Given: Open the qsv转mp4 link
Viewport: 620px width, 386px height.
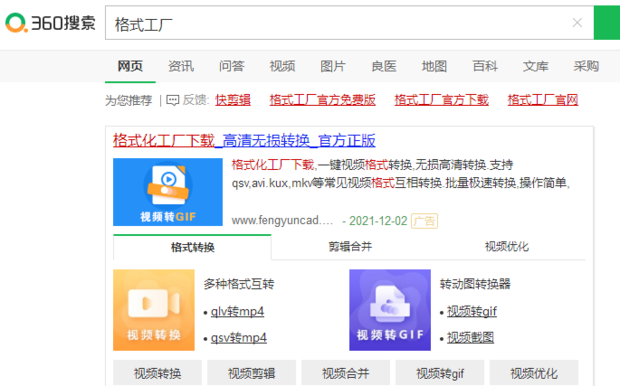Looking at the screenshot, I should pos(239,338).
